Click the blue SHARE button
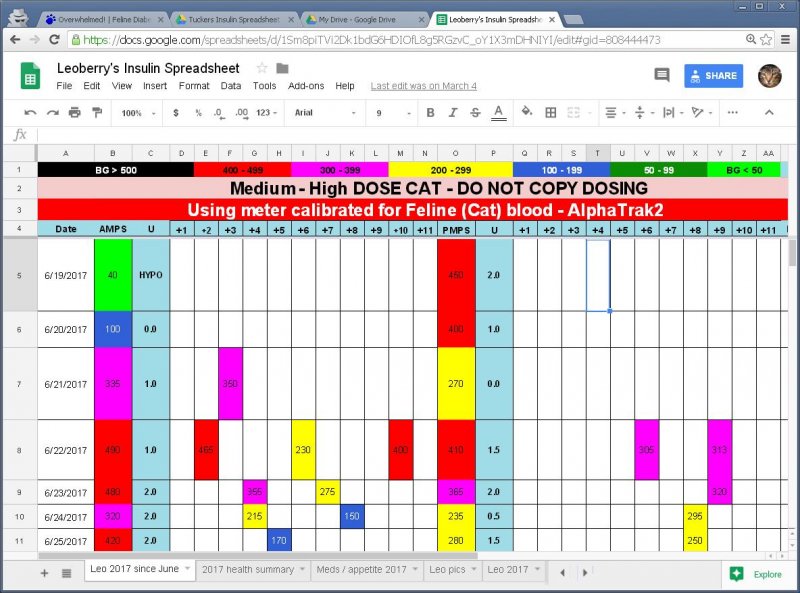Viewport: 800px width, 593px height. (x=714, y=76)
